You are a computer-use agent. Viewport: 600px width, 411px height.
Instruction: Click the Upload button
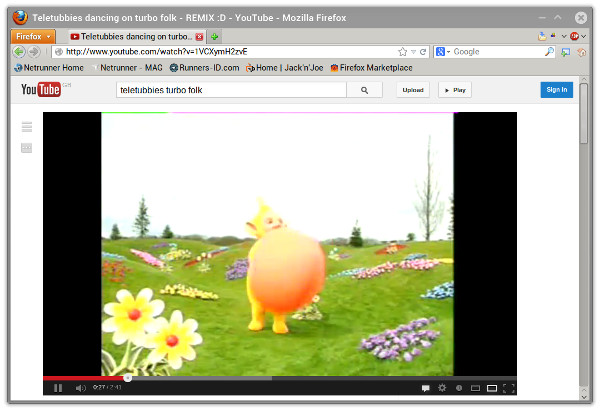click(413, 90)
